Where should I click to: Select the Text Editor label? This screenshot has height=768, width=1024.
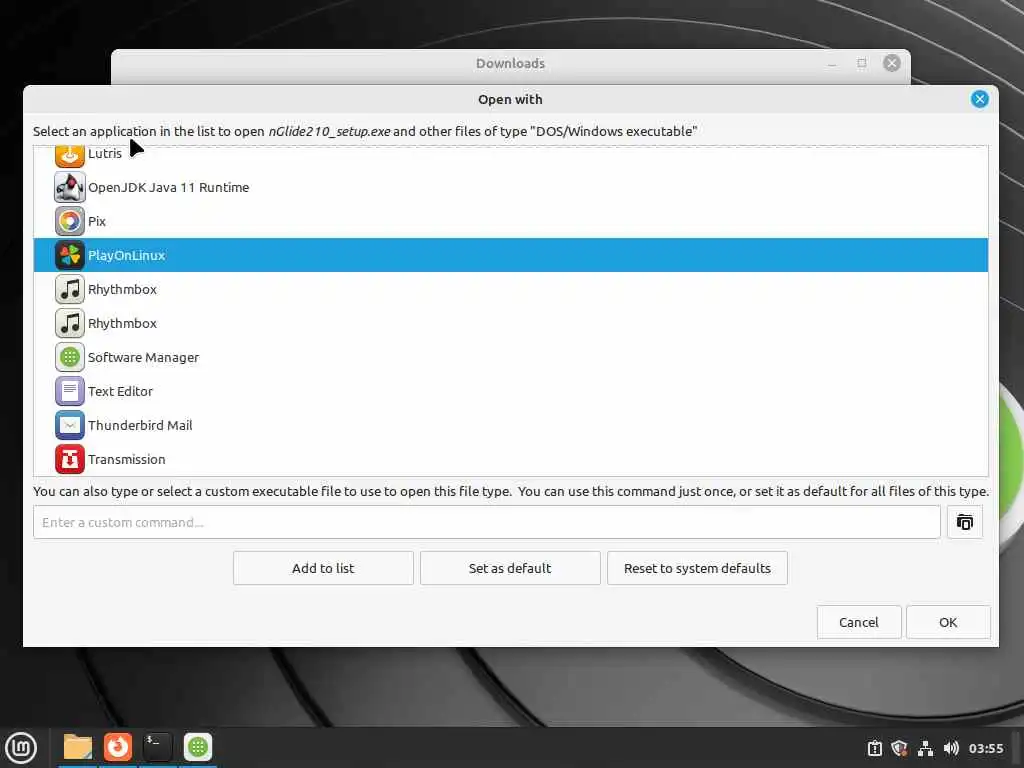pos(120,391)
